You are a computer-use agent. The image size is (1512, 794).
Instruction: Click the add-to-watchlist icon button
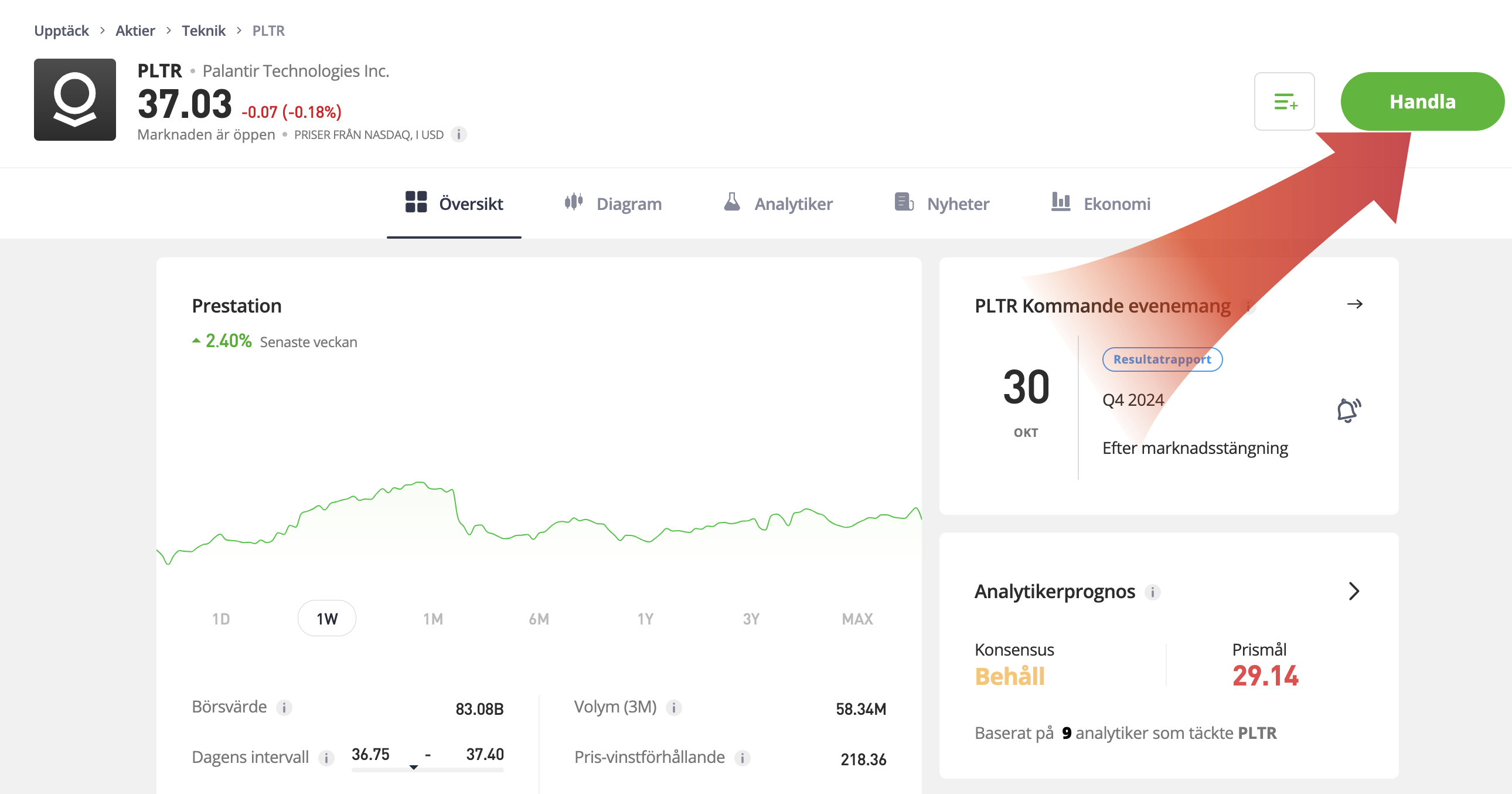click(x=1283, y=101)
